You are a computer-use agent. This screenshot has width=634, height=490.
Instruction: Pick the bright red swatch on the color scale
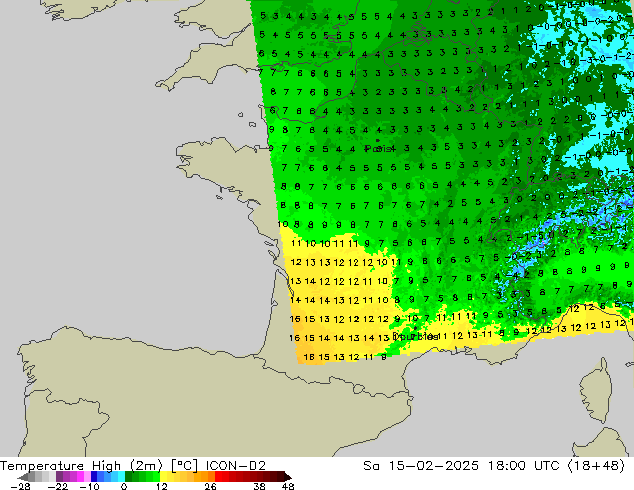point(218,477)
